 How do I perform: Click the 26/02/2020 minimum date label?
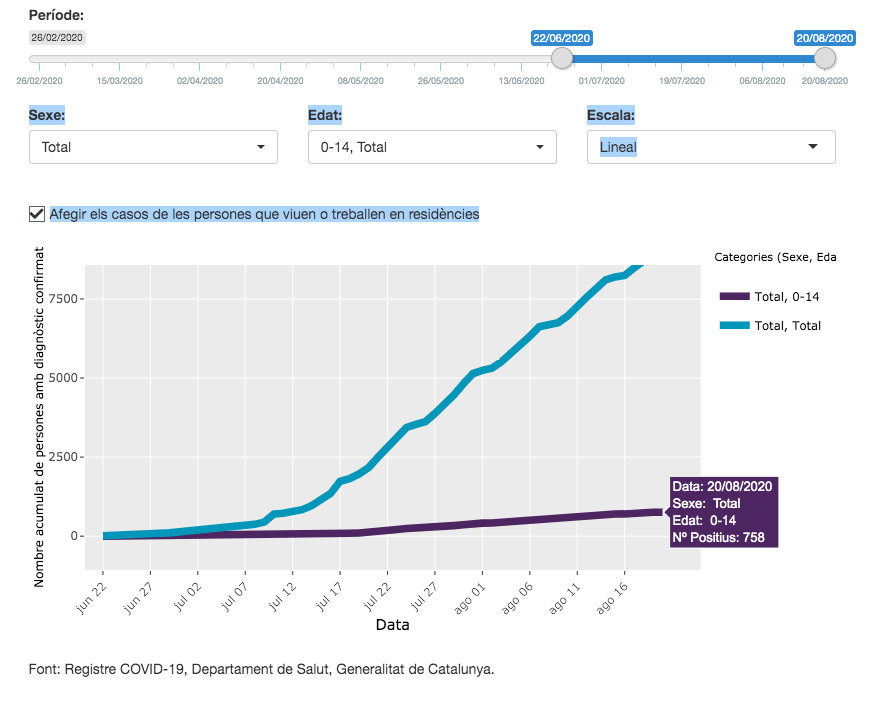57,37
